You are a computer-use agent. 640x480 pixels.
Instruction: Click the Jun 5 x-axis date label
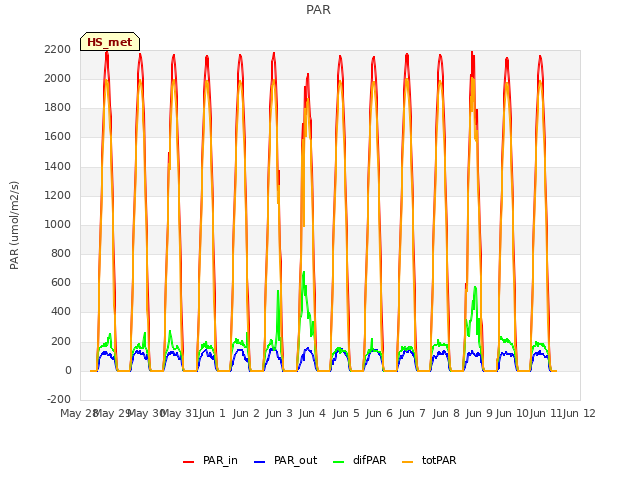click(x=346, y=414)
